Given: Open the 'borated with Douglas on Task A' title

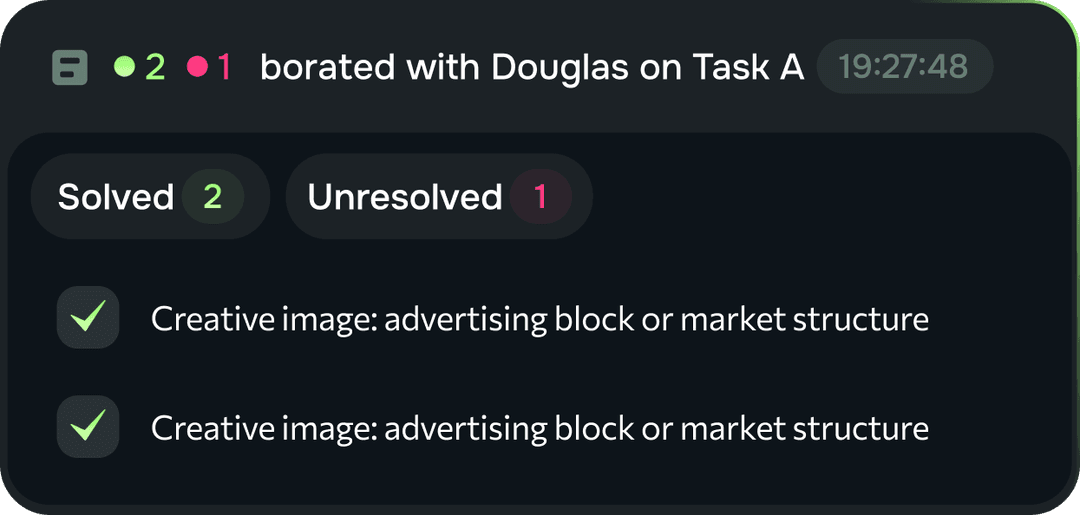Looking at the screenshot, I should tap(531, 67).
